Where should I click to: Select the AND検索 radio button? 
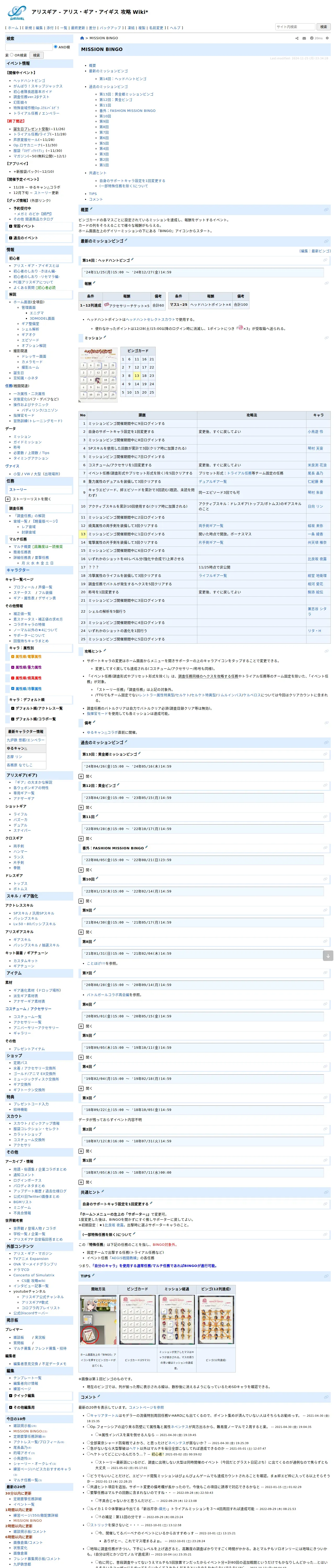click(55, 47)
